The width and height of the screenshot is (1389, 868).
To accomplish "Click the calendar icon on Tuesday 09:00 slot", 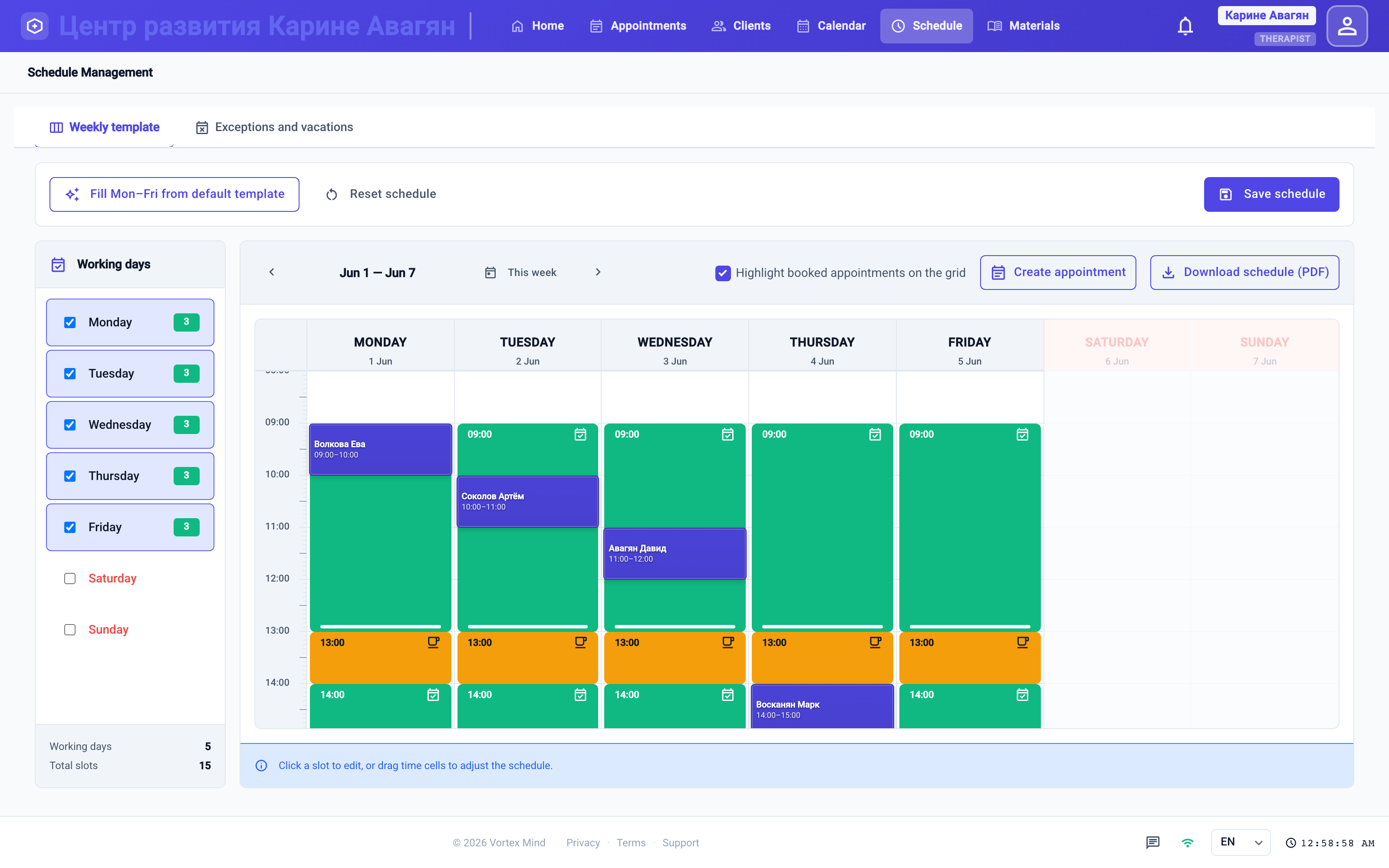I will coord(580,434).
